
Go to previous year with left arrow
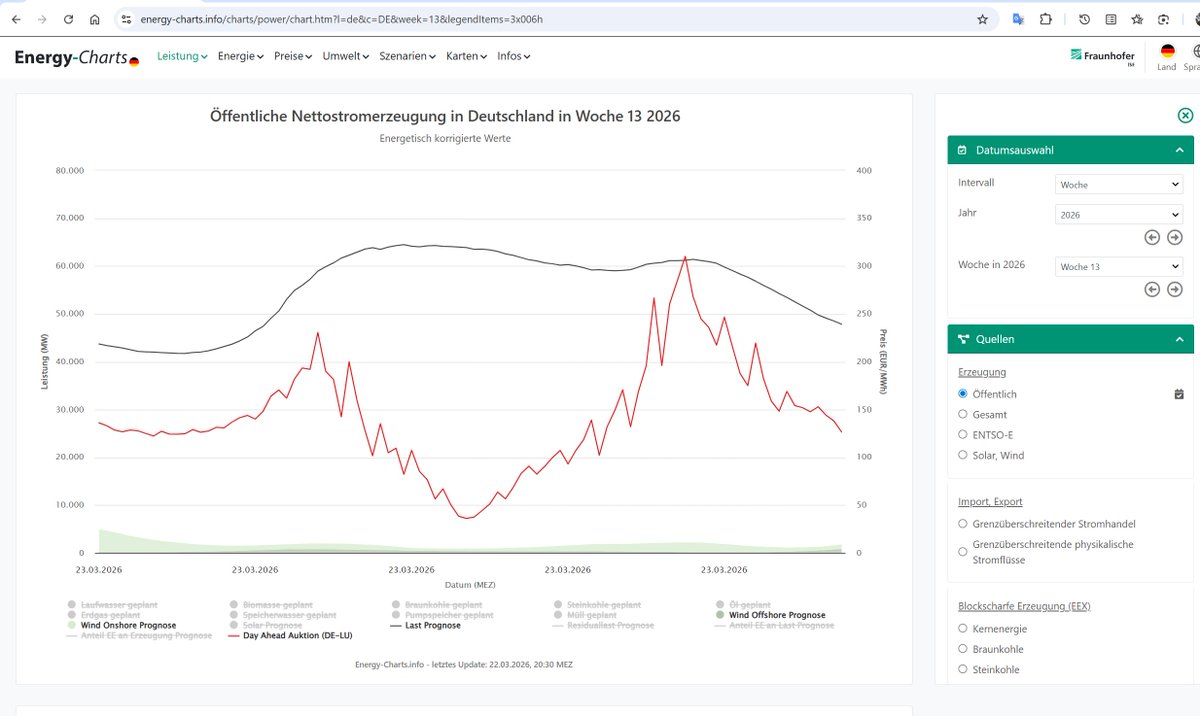click(x=1152, y=237)
